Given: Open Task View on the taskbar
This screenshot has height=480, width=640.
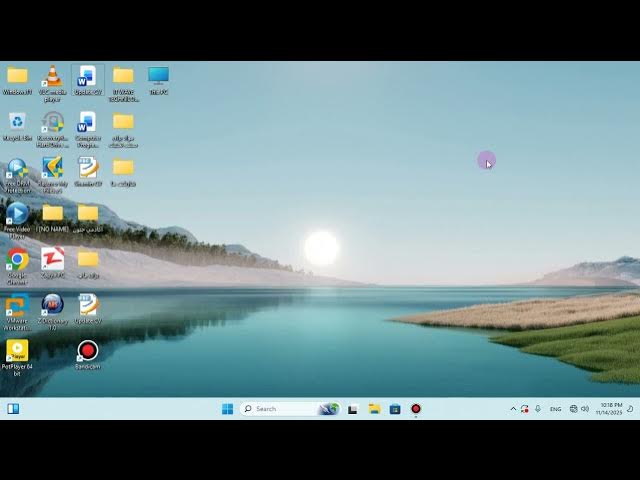Looking at the screenshot, I should 353,409.
